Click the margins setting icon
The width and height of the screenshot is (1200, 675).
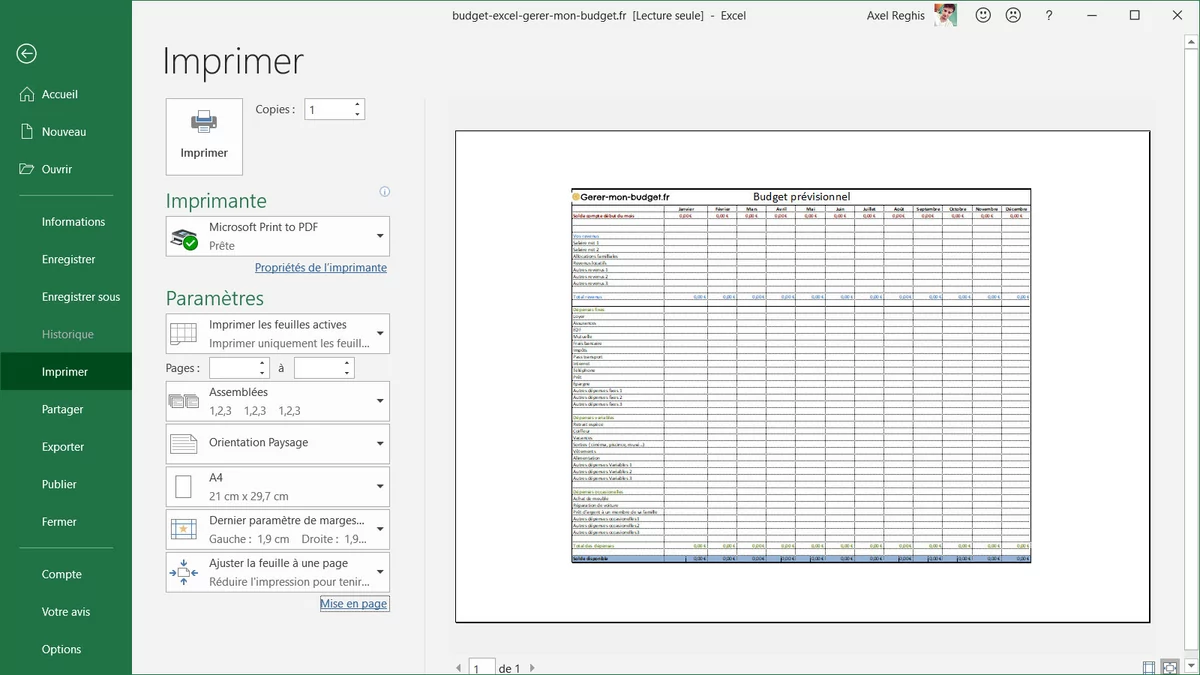pos(184,529)
